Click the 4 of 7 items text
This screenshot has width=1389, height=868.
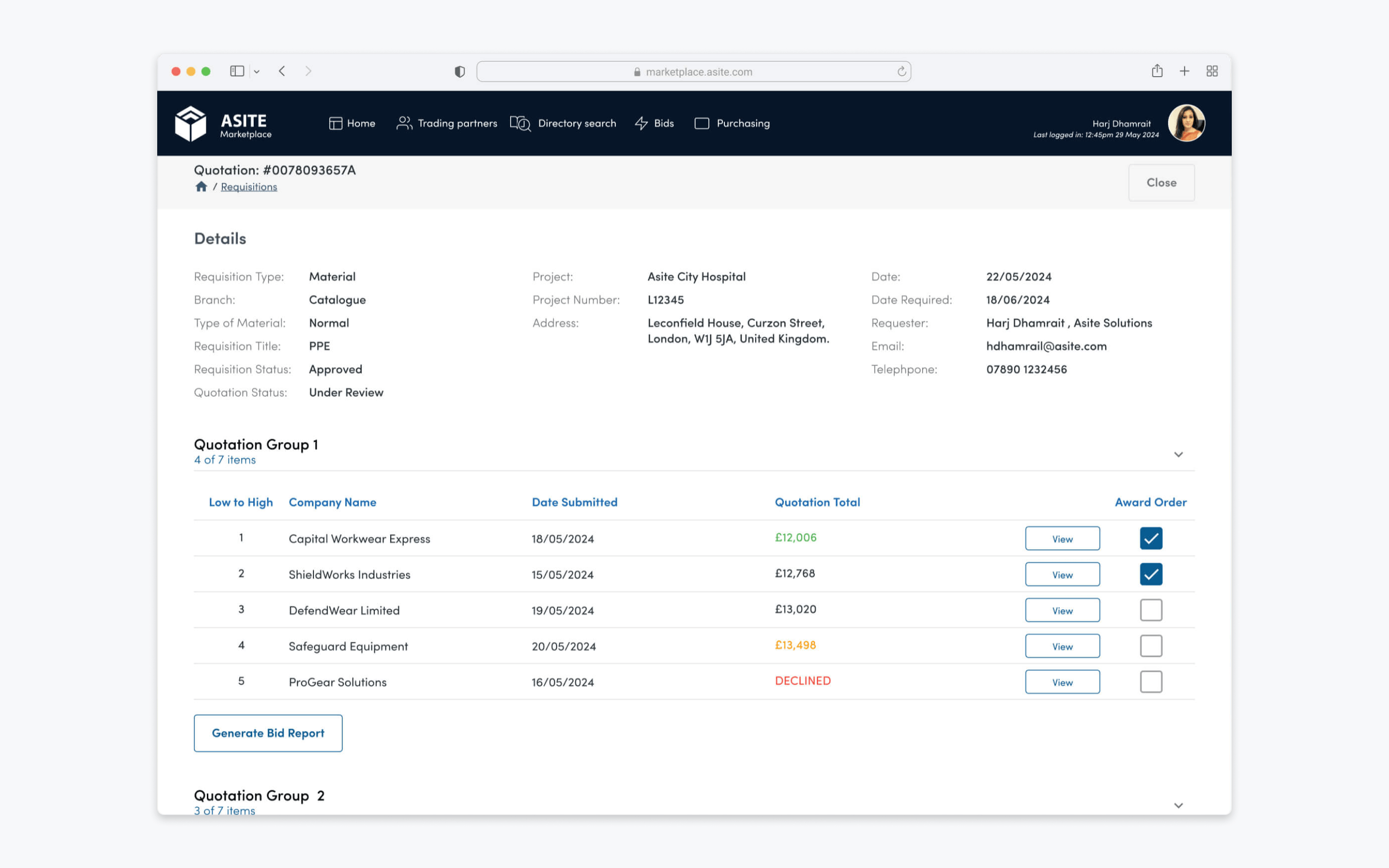[x=224, y=460]
